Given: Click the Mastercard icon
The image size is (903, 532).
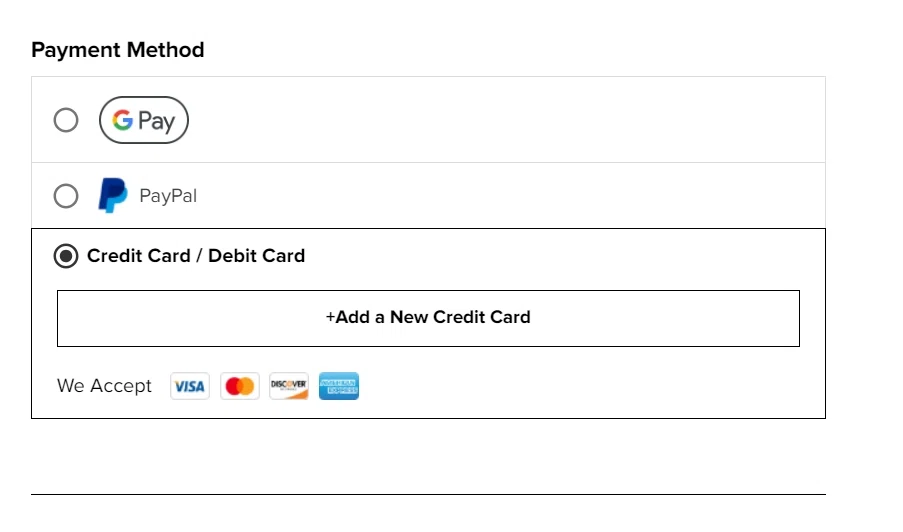Looking at the screenshot, I should tap(239, 386).
